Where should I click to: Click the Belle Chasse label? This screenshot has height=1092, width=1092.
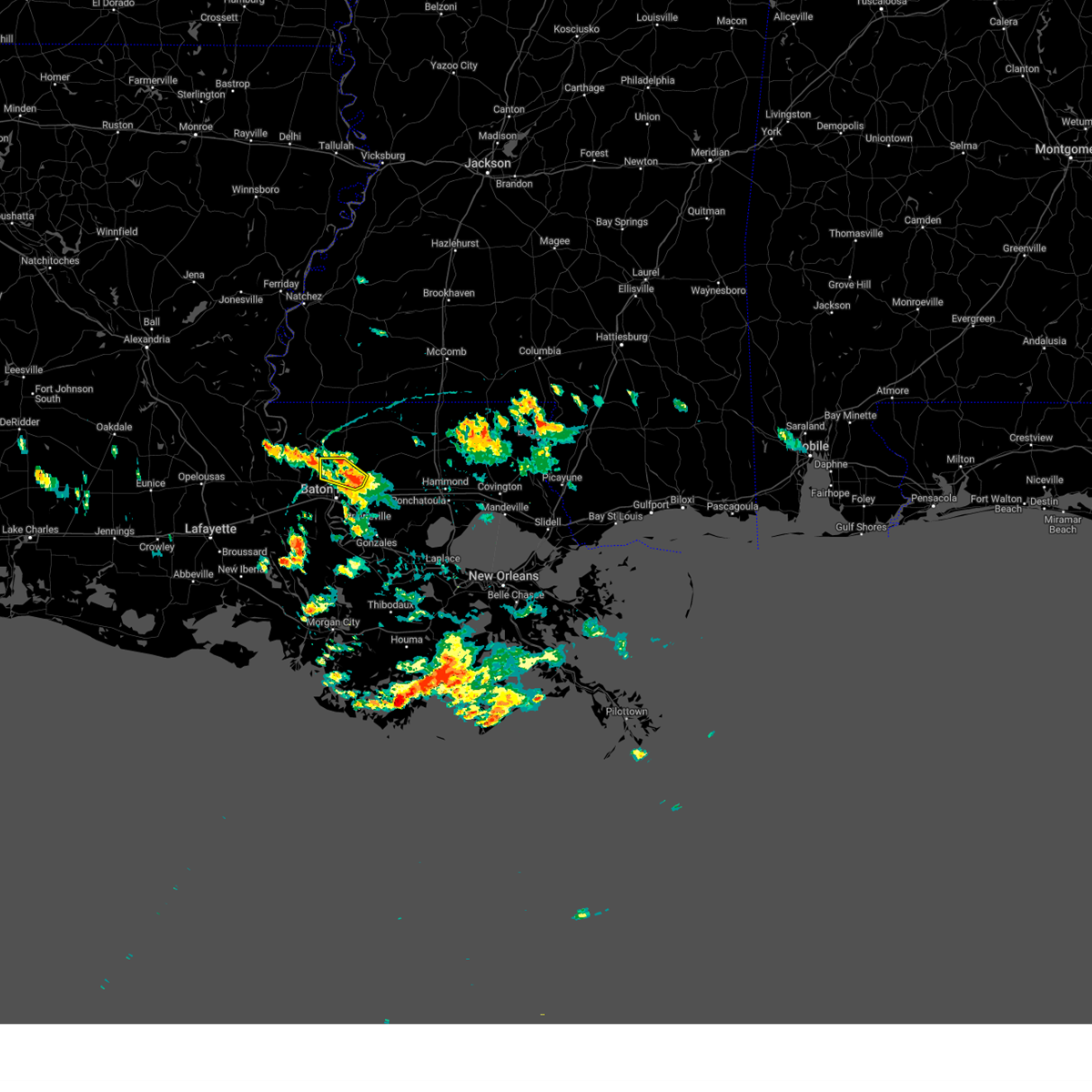coord(516,595)
